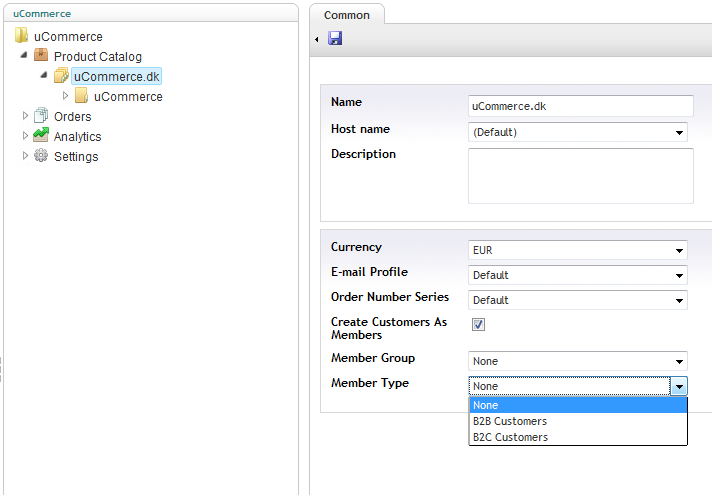Click the uCommerce subfolder icon
Screen dimensions: 712x495
pyautogui.click(x=81, y=95)
